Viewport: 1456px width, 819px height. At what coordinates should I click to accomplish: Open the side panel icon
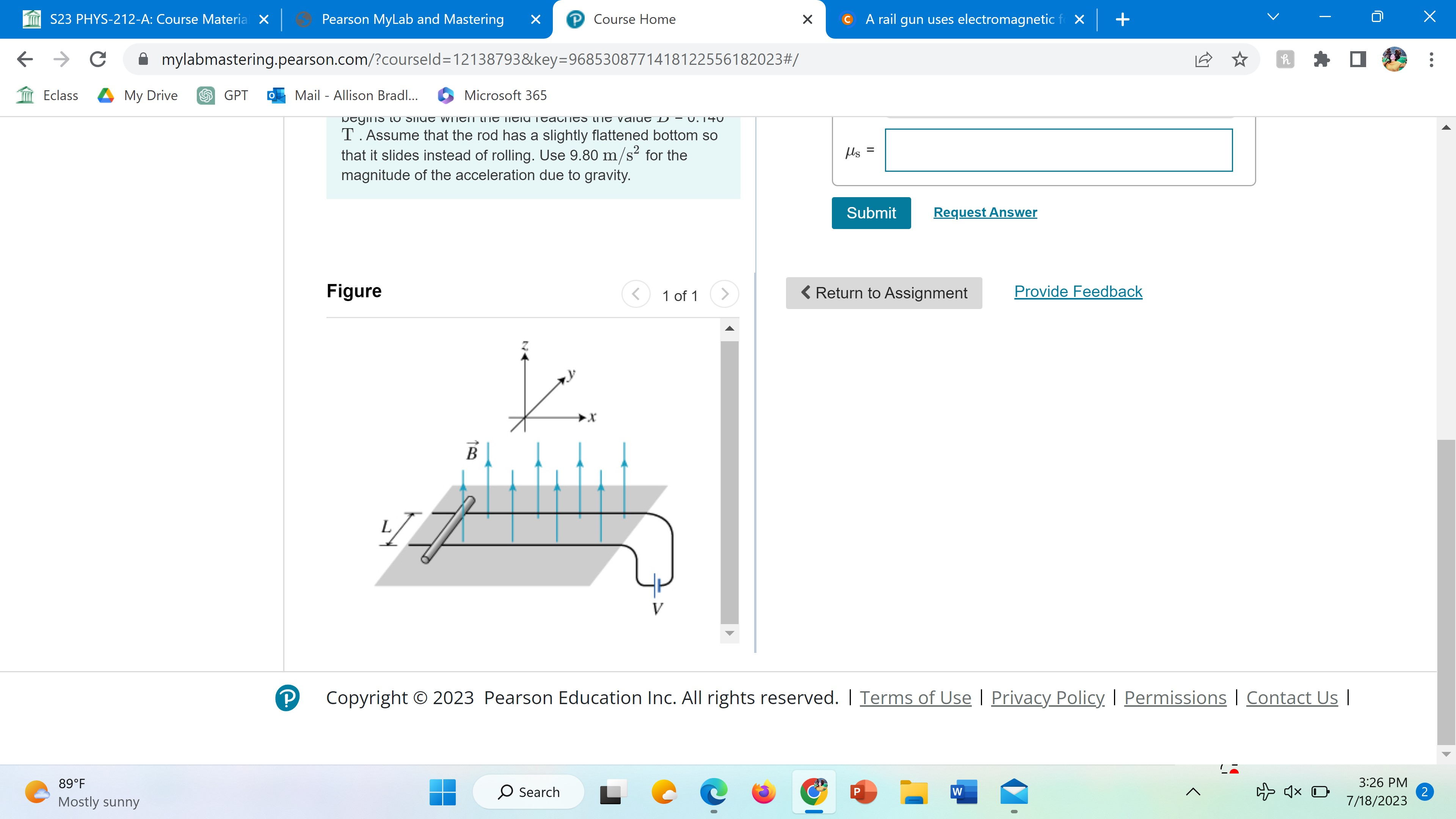click(1358, 59)
